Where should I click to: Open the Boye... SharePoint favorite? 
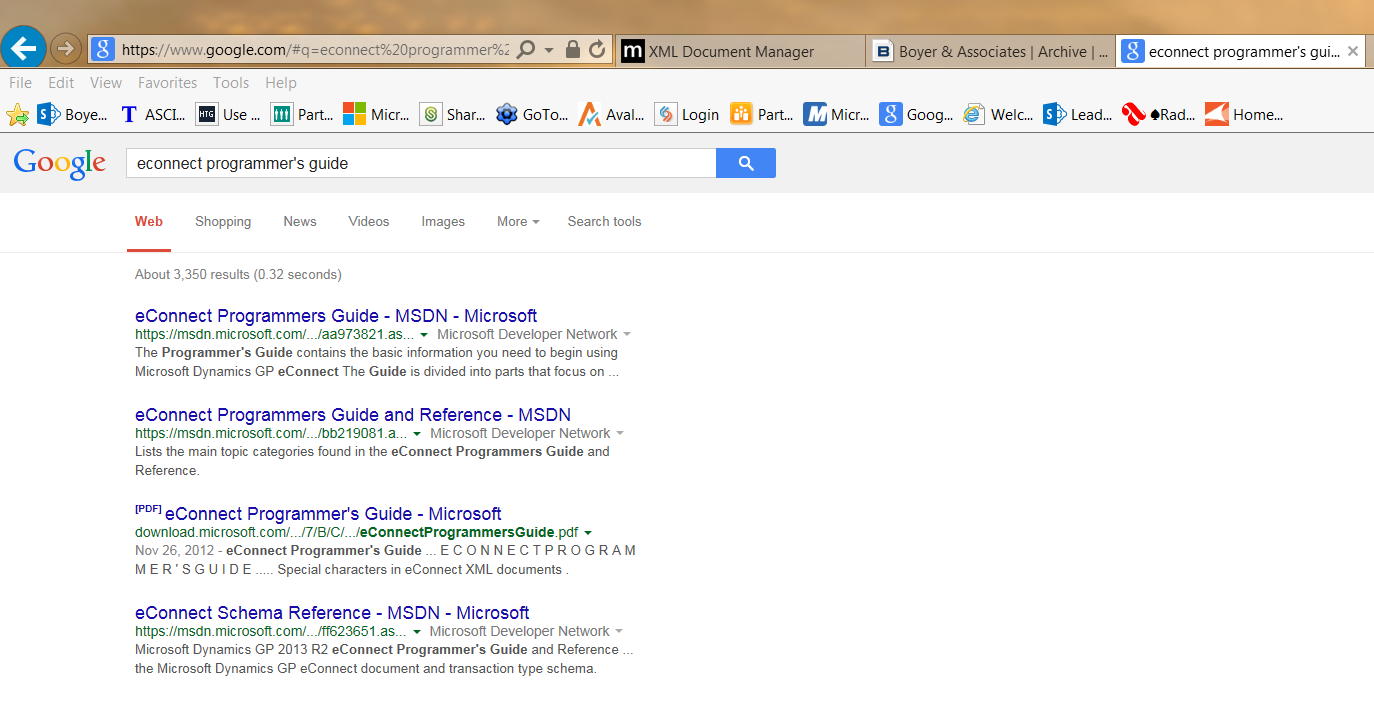point(73,115)
